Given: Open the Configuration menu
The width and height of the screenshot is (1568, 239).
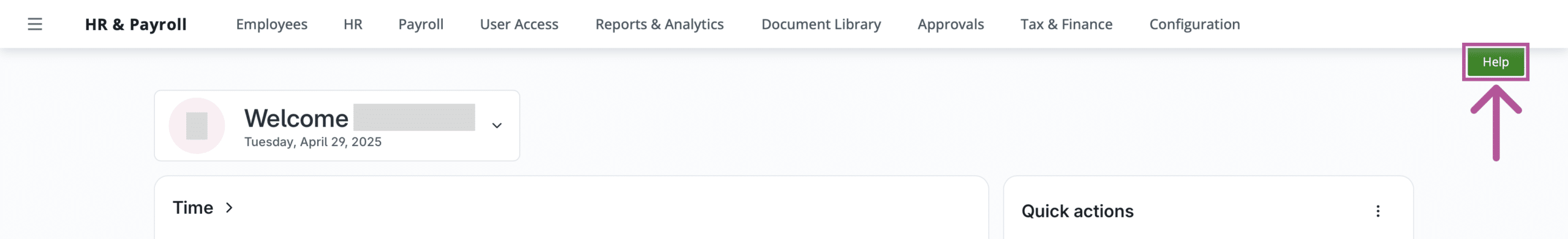Looking at the screenshot, I should (1194, 24).
